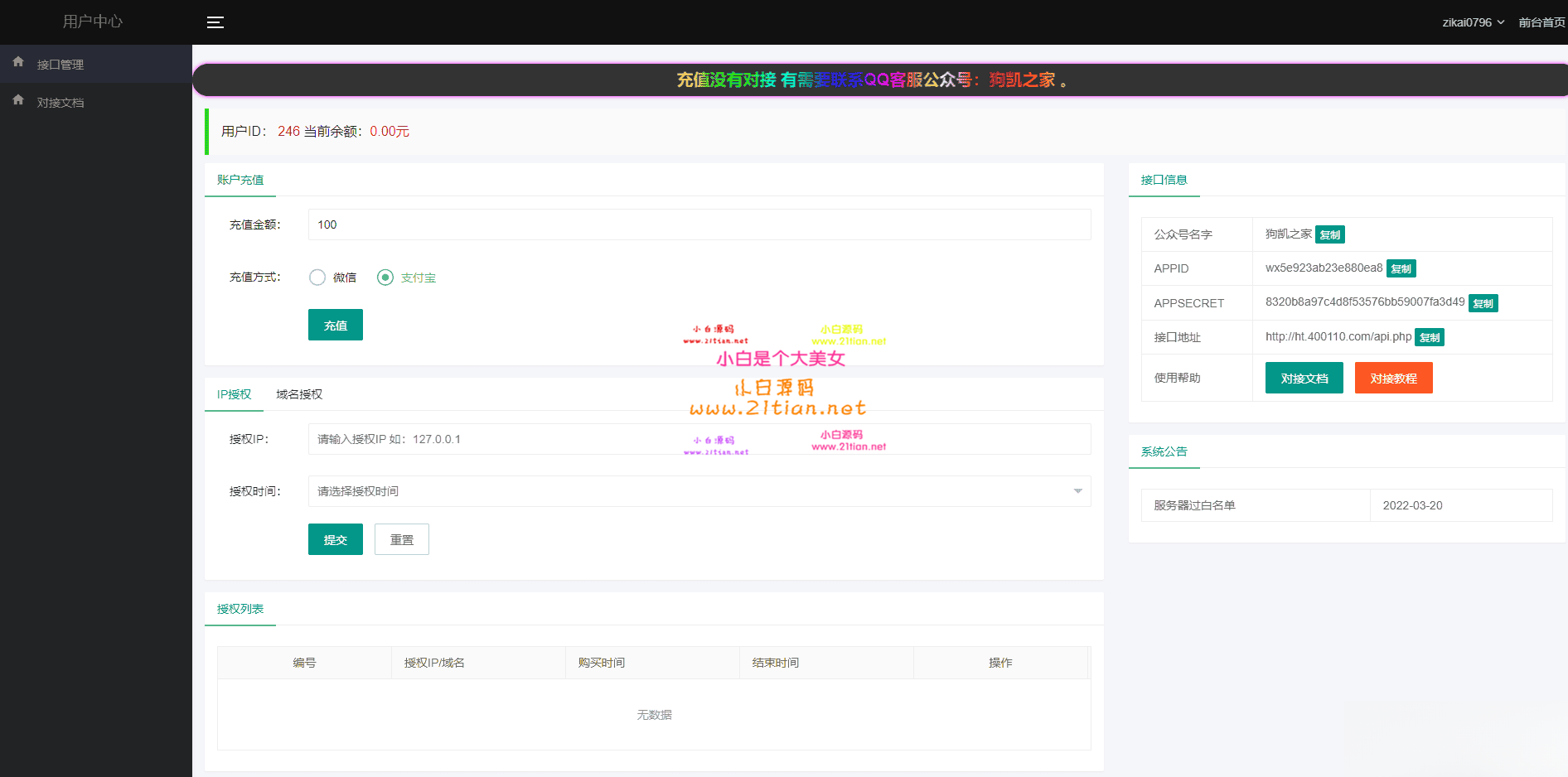Select the 支付宝 payment radio button
This screenshot has height=777, width=1568.
pos(385,277)
